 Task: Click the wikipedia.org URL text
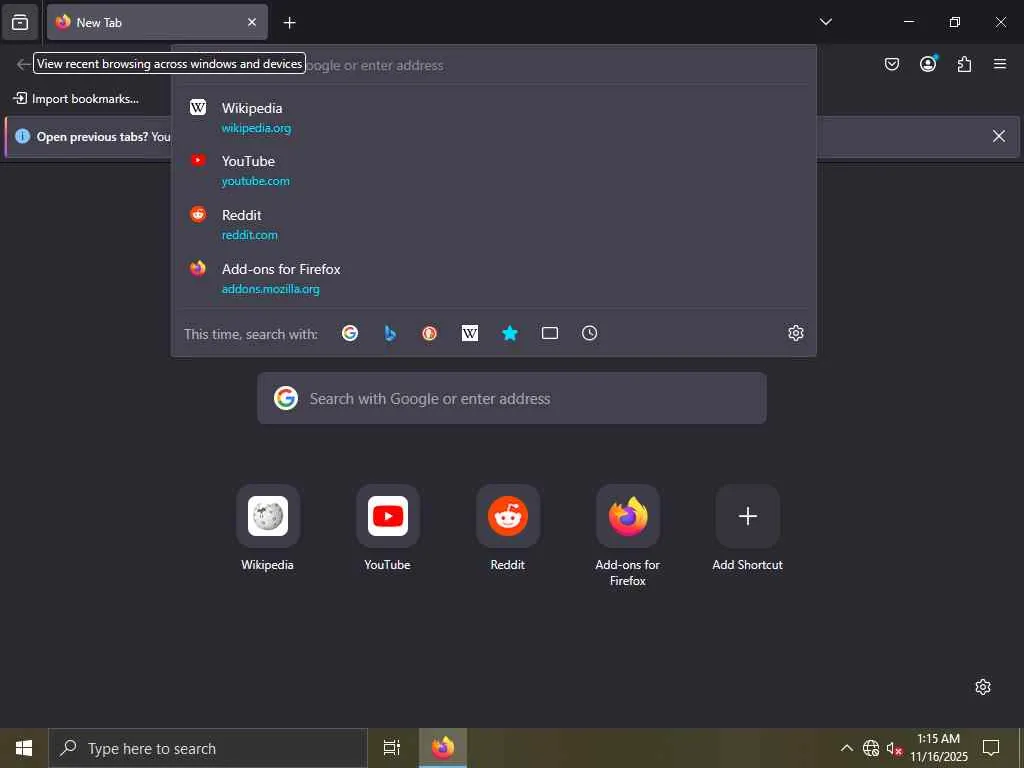(x=256, y=128)
